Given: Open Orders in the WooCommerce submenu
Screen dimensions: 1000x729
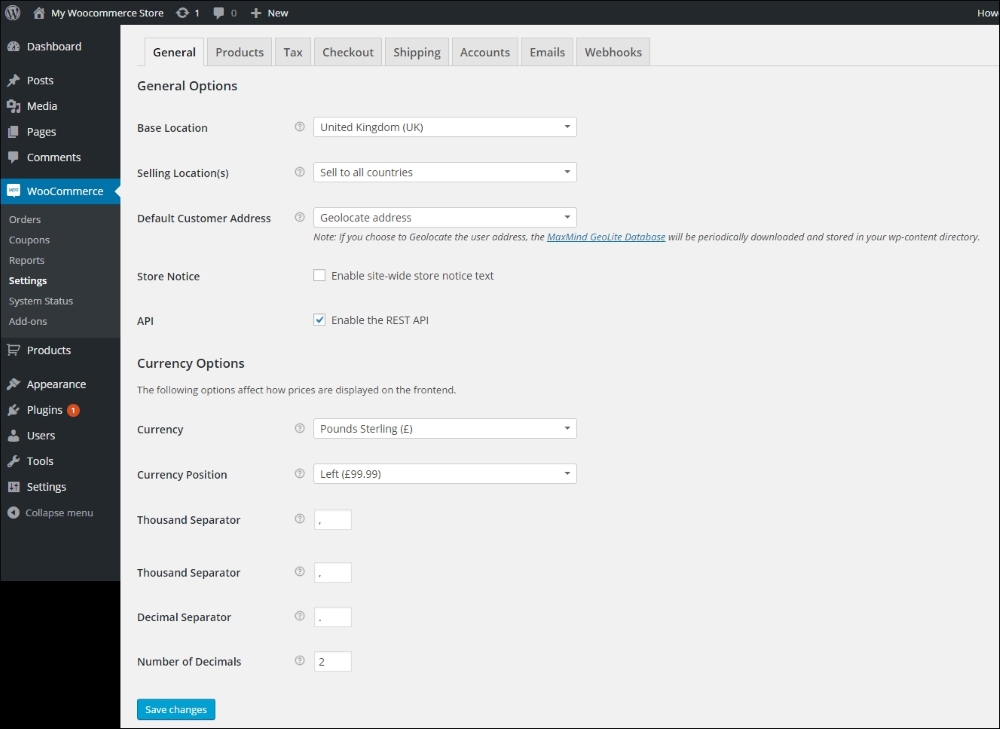Looking at the screenshot, I should click(25, 219).
